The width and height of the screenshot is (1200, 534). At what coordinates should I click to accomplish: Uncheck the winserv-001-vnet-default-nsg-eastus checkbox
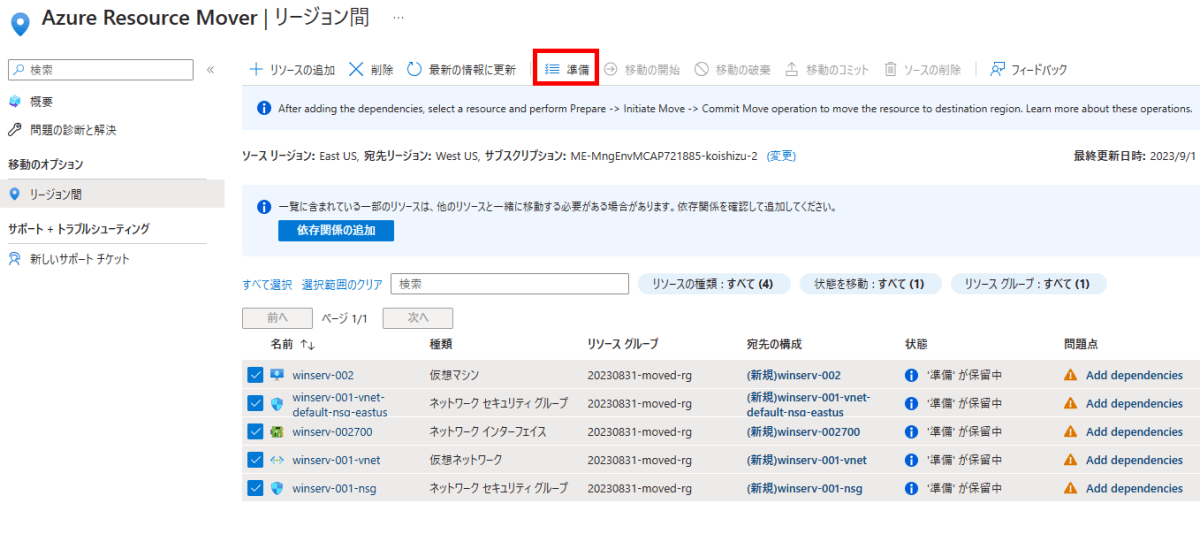click(255, 403)
